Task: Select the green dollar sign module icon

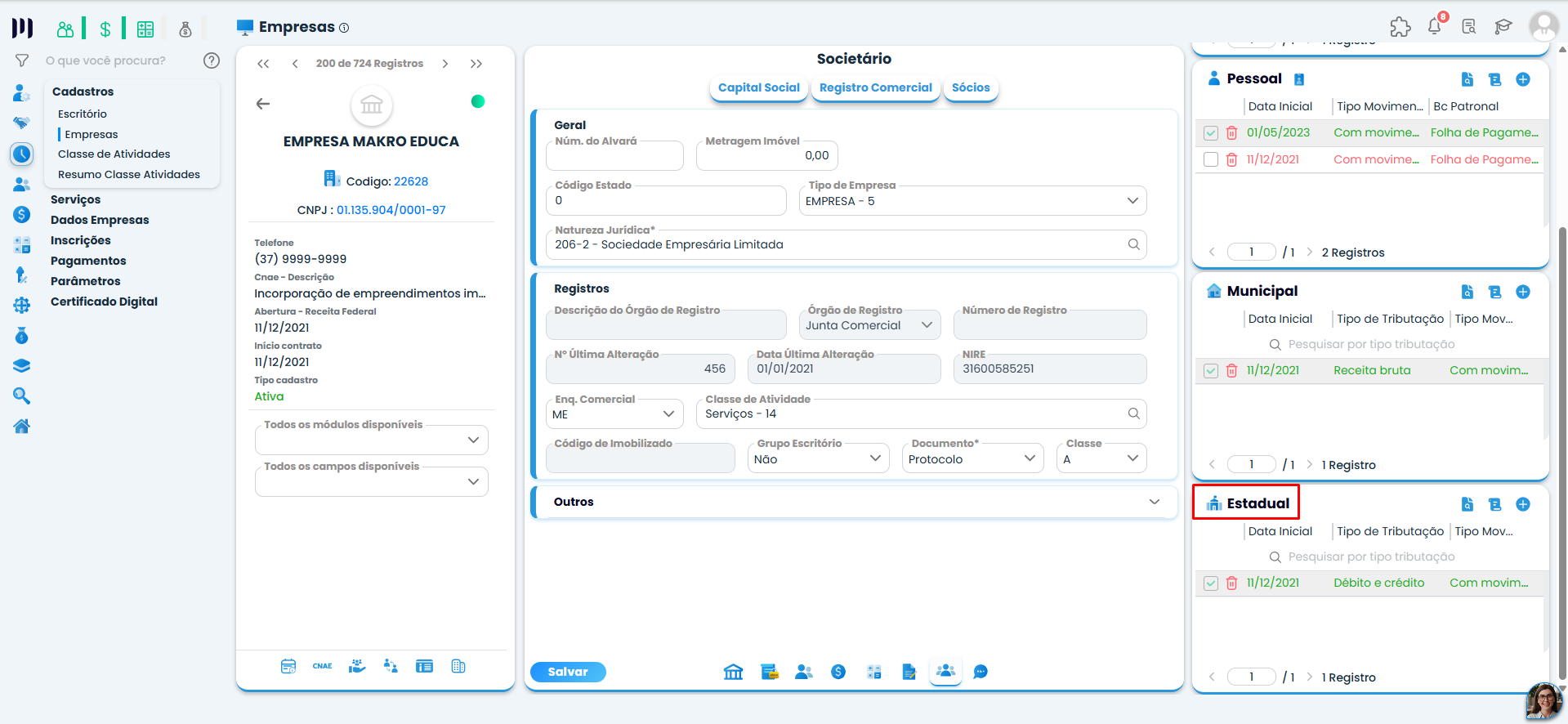Action: click(105, 29)
